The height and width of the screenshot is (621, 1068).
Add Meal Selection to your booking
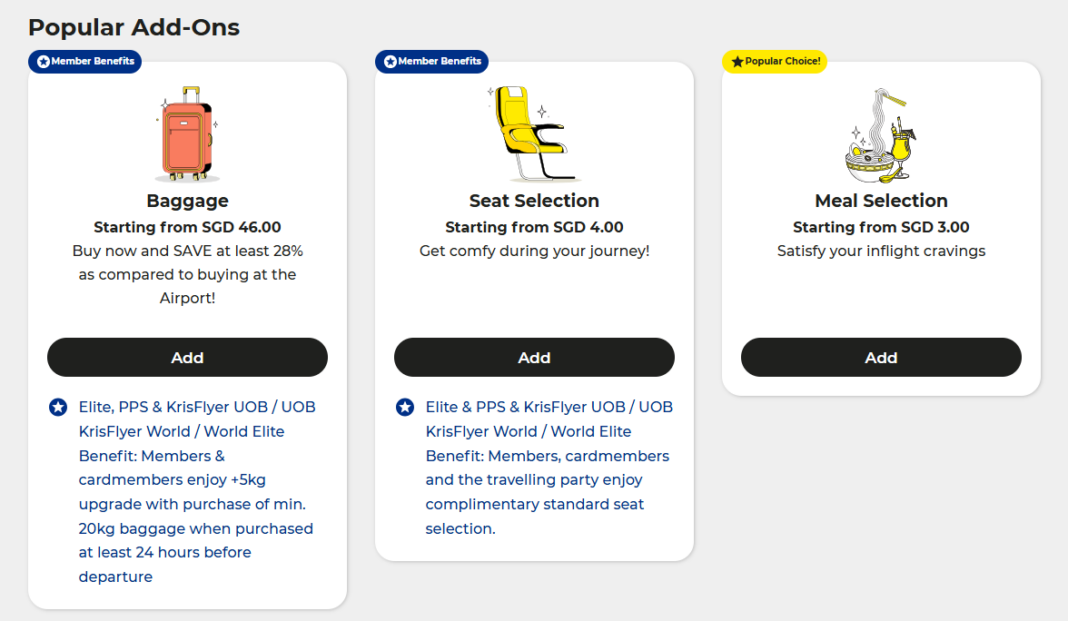point(880,357)
